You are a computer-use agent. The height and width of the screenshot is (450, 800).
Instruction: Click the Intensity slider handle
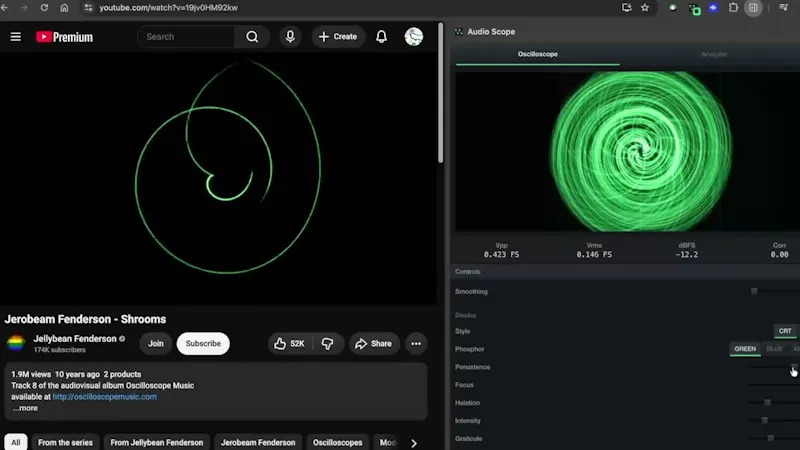pos(764,420)
